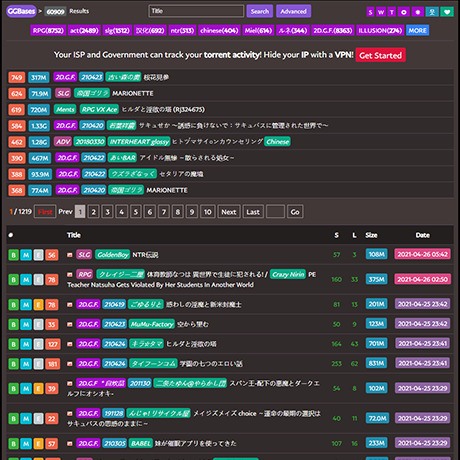Click the 108M size badge
The image size is (460, 460).
point(376,254)
